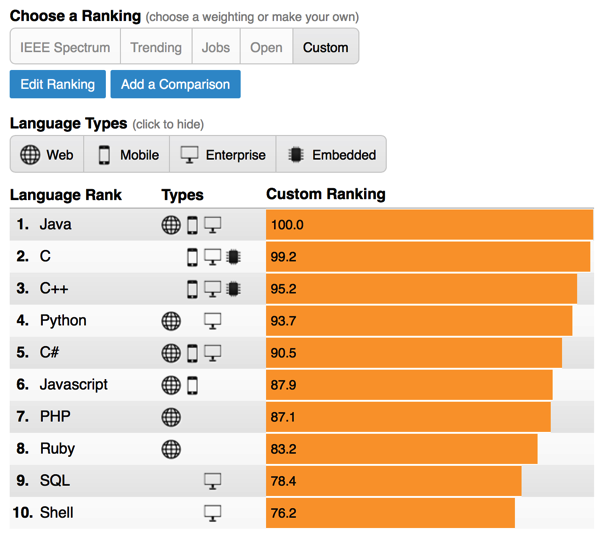Click the 87.1 score value
This screenshot has width=600, height=533.
[283, 417]
